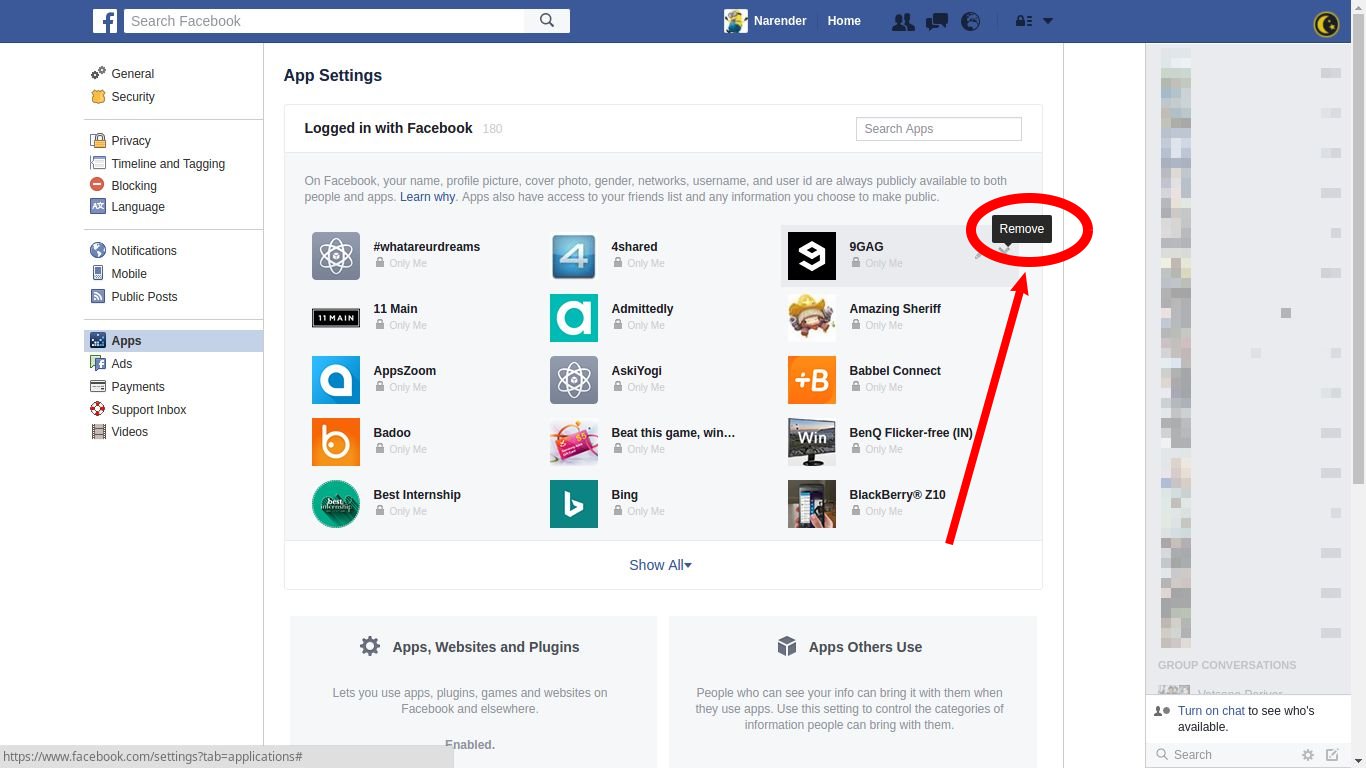
Task: Go to Security settings
Action: [133, 97]
